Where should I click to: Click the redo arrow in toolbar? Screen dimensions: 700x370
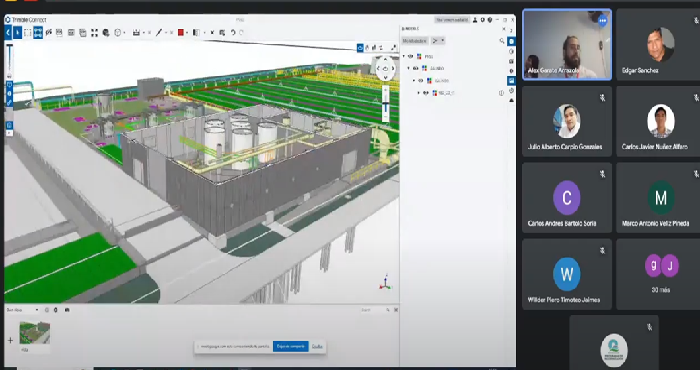click(x=242, y=32)
